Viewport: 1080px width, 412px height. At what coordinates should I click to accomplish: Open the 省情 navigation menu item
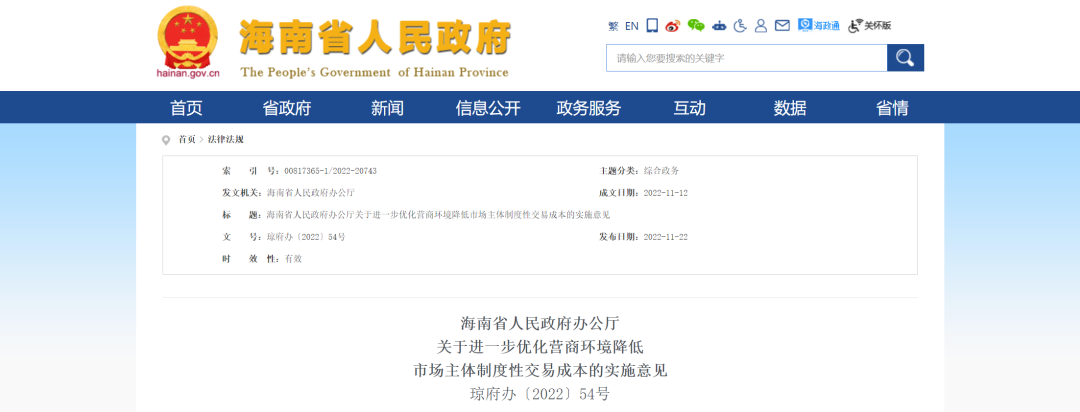[x=892, y=108]
